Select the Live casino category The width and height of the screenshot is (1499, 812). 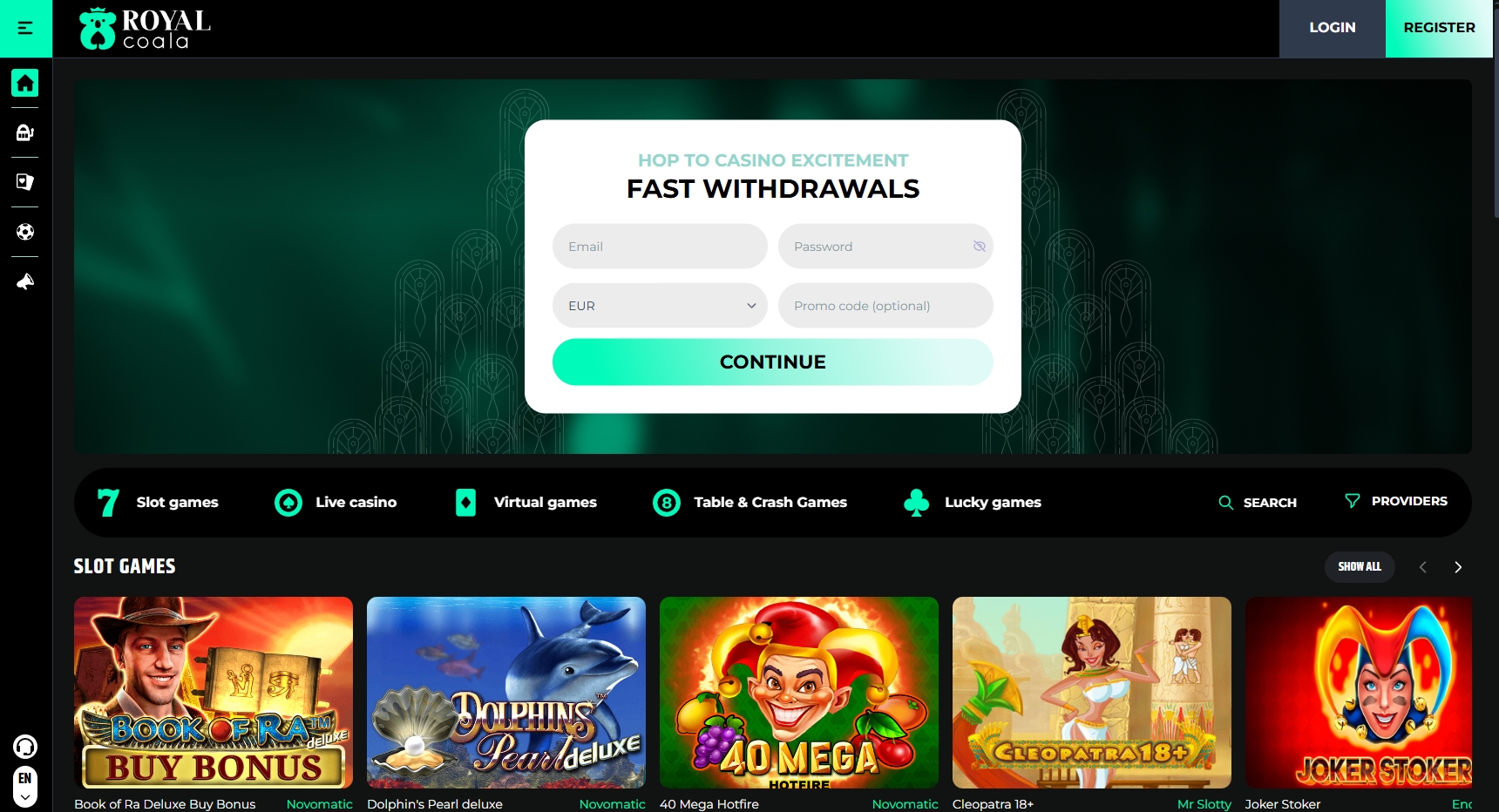[x=336, y=503]
